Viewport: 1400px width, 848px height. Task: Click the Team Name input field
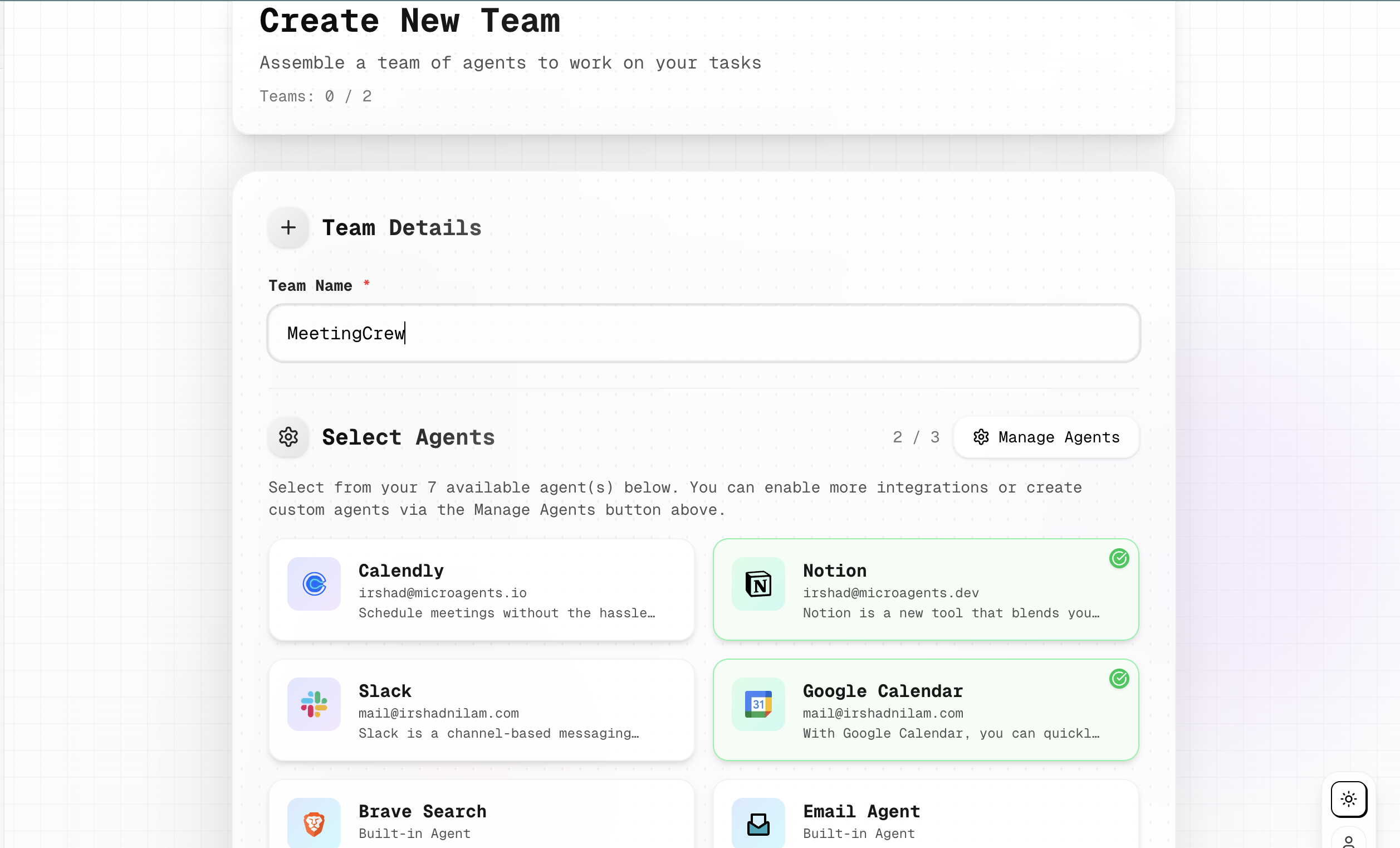703,334
